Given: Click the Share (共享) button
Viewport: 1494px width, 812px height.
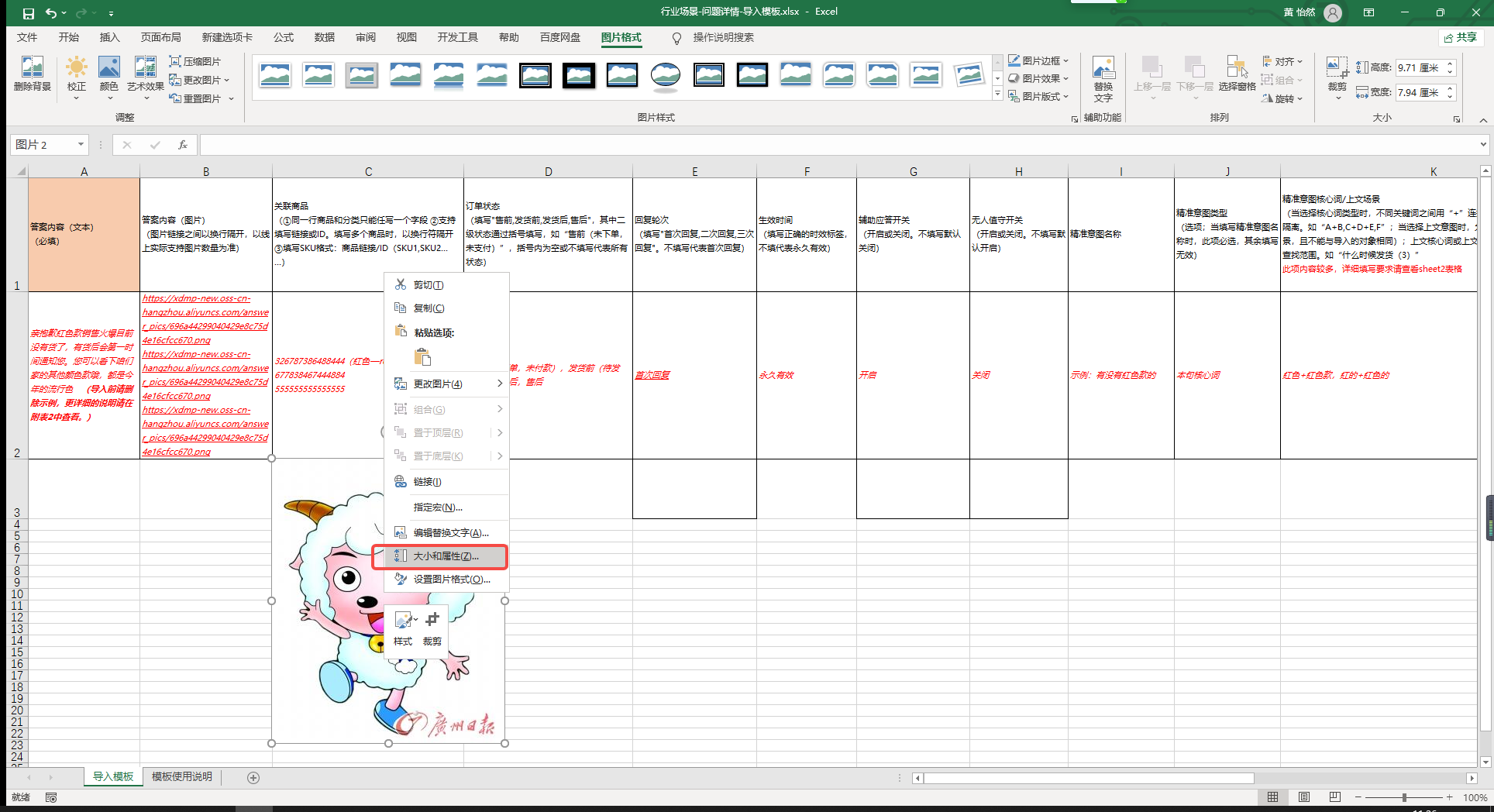Looking at the screenshot, I should tap(1461, 37).
